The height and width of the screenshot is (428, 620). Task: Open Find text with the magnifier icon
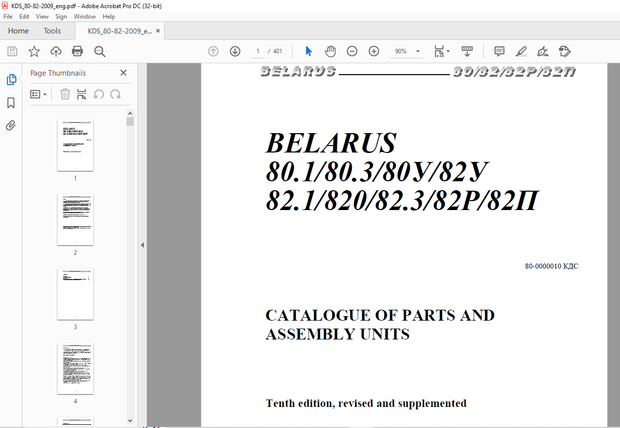(x=100, y=51)
